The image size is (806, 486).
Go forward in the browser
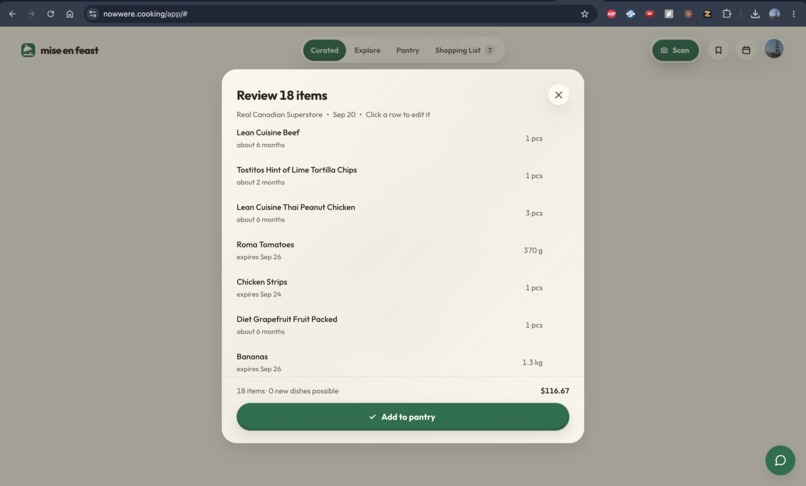[x=31, y=14]
